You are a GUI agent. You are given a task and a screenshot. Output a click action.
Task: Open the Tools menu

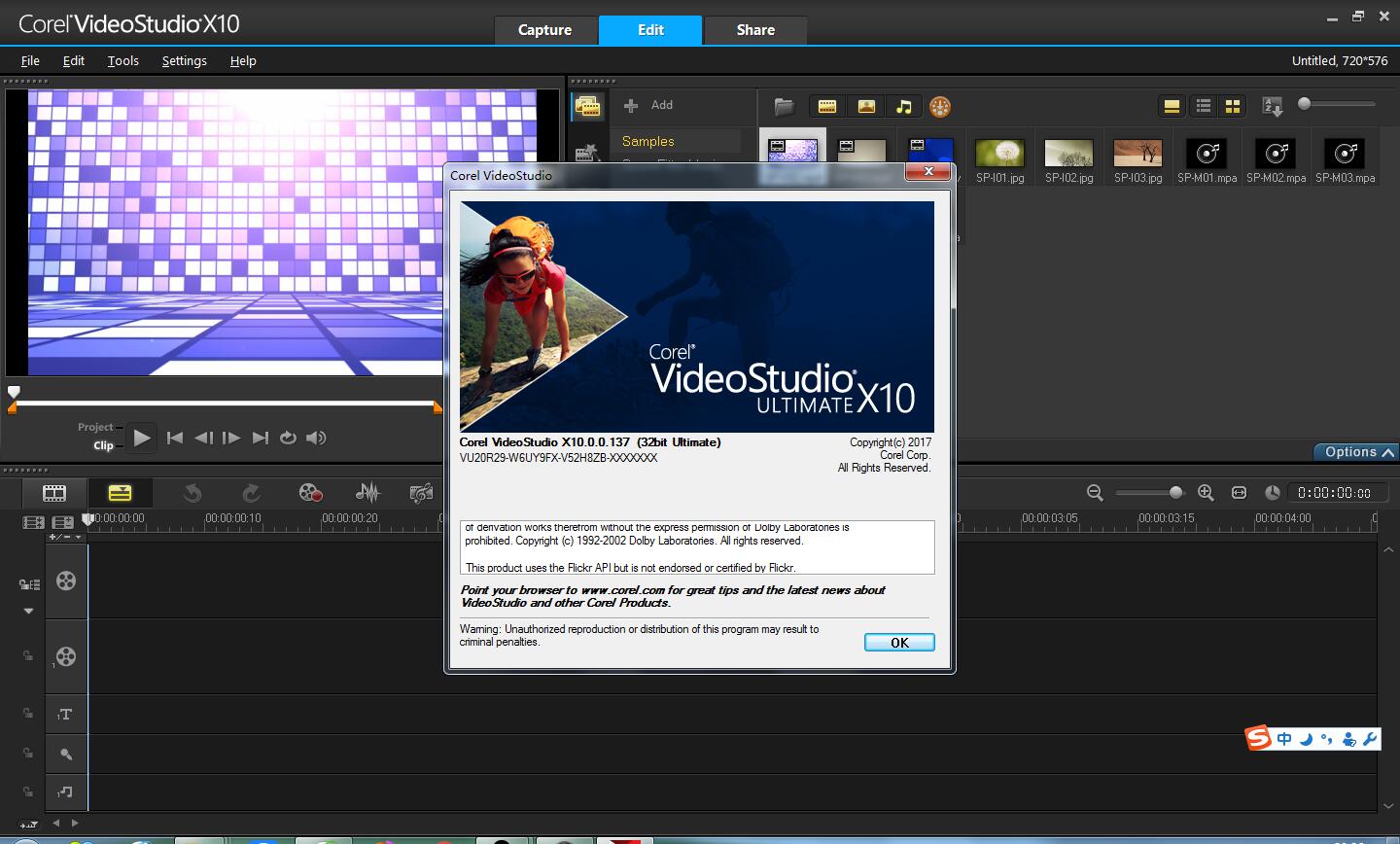[x=122, y=60]
